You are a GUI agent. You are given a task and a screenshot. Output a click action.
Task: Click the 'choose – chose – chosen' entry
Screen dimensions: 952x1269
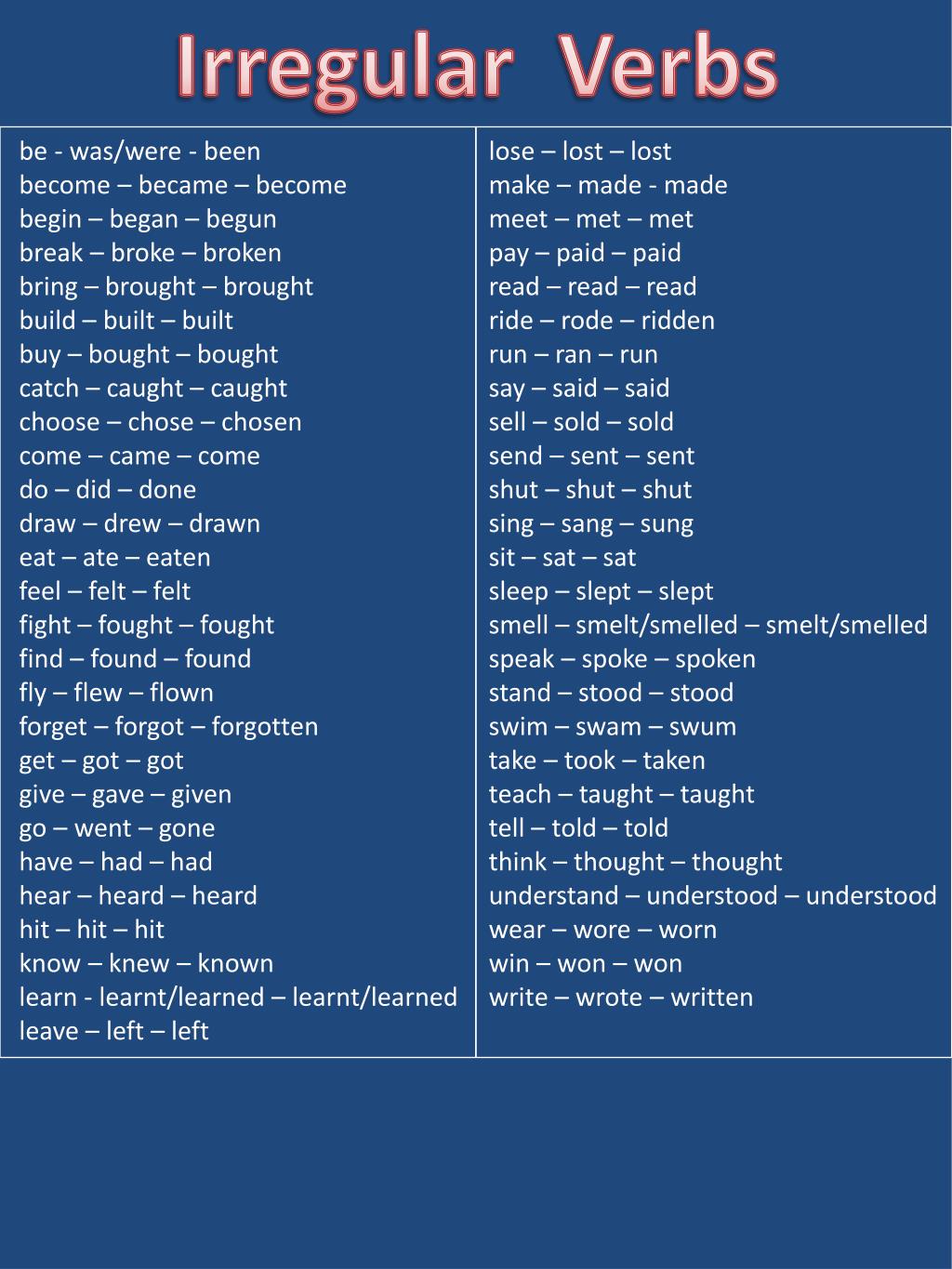(x=161, y=422)
